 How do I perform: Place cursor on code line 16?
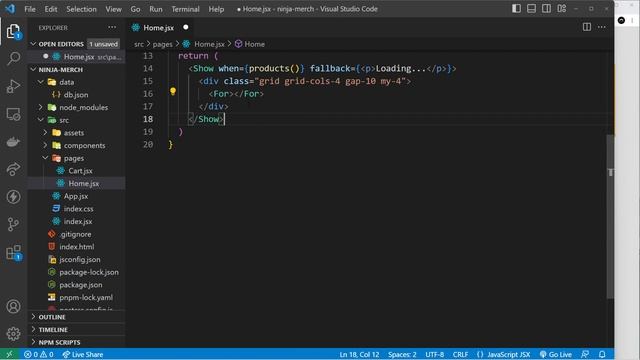(236, 94)
